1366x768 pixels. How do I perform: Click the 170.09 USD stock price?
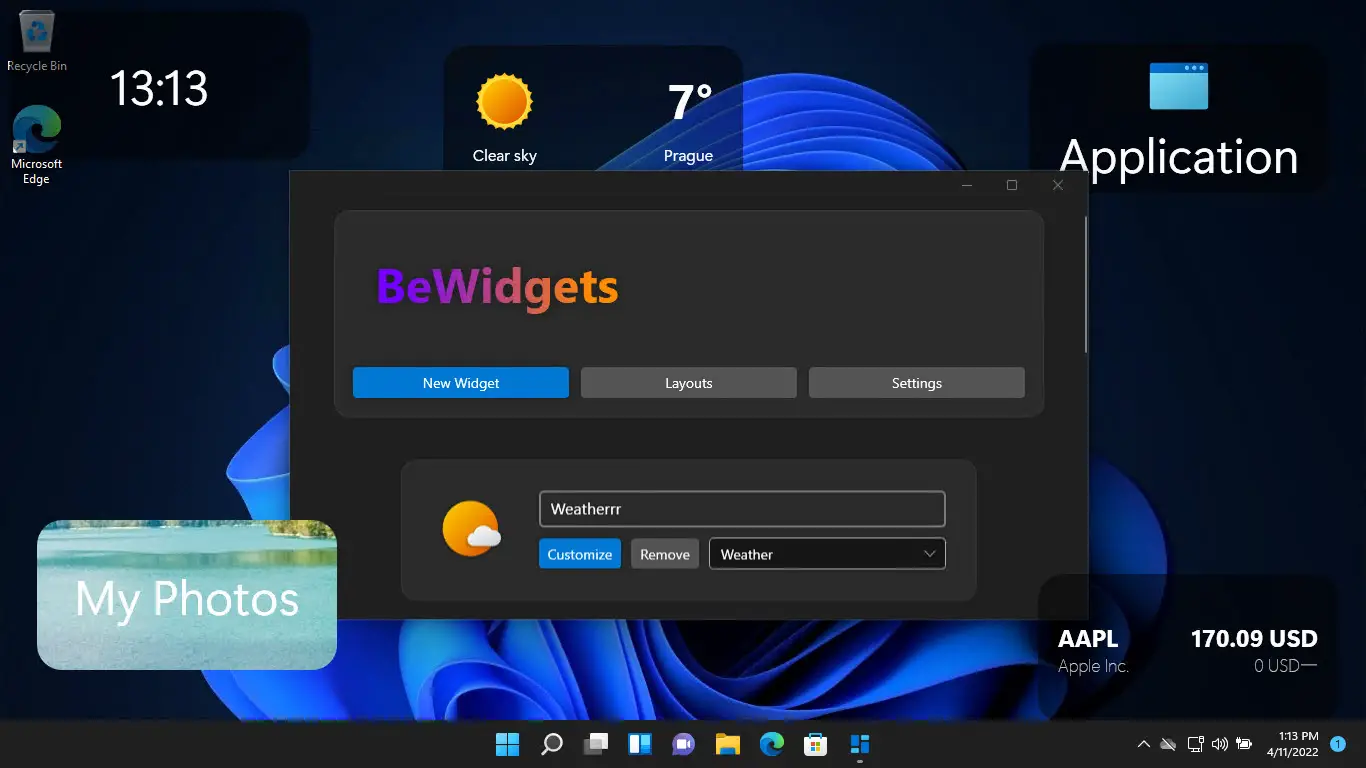coord(1254,639)
